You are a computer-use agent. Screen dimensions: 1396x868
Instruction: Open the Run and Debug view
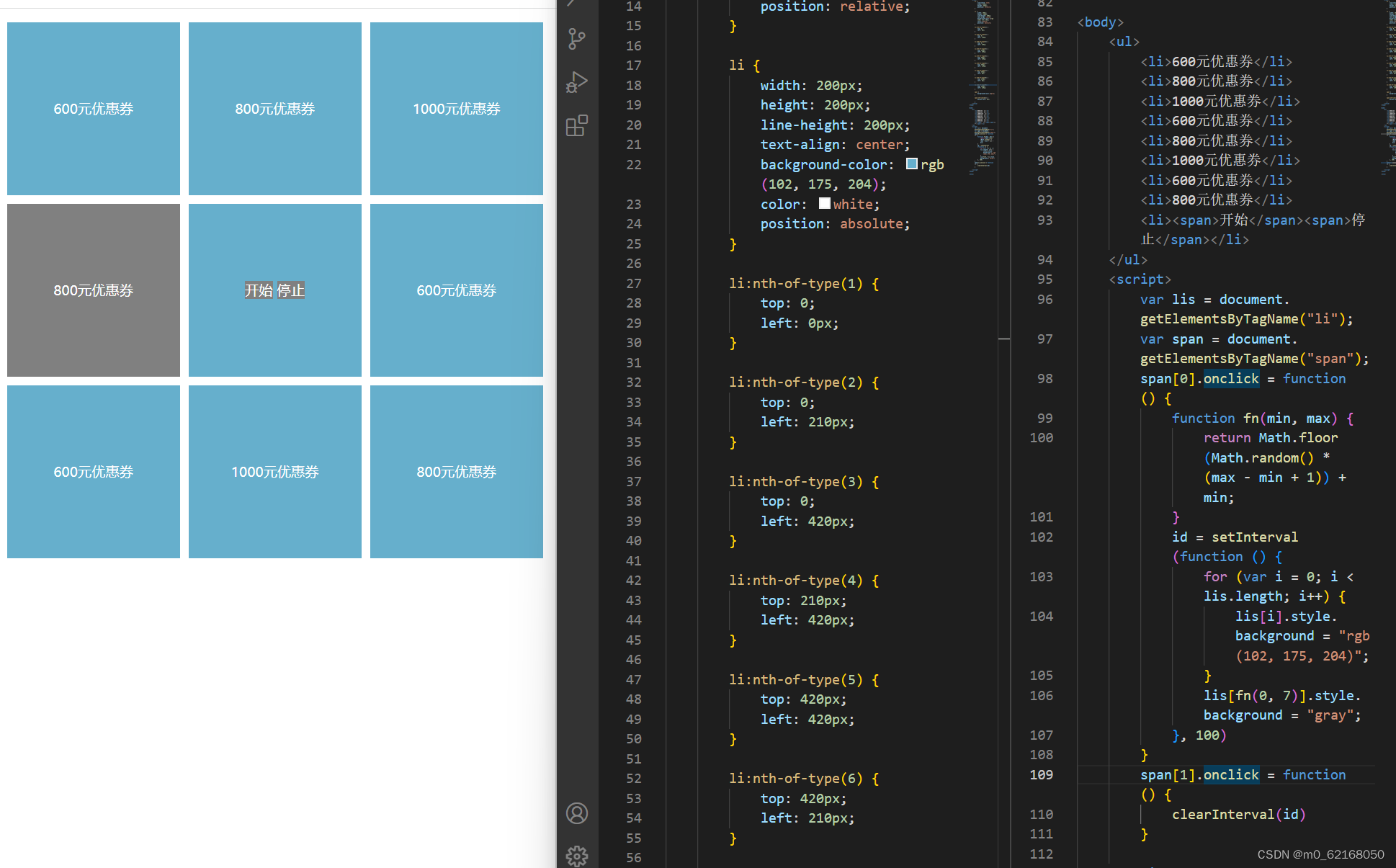tap(576, 82)
